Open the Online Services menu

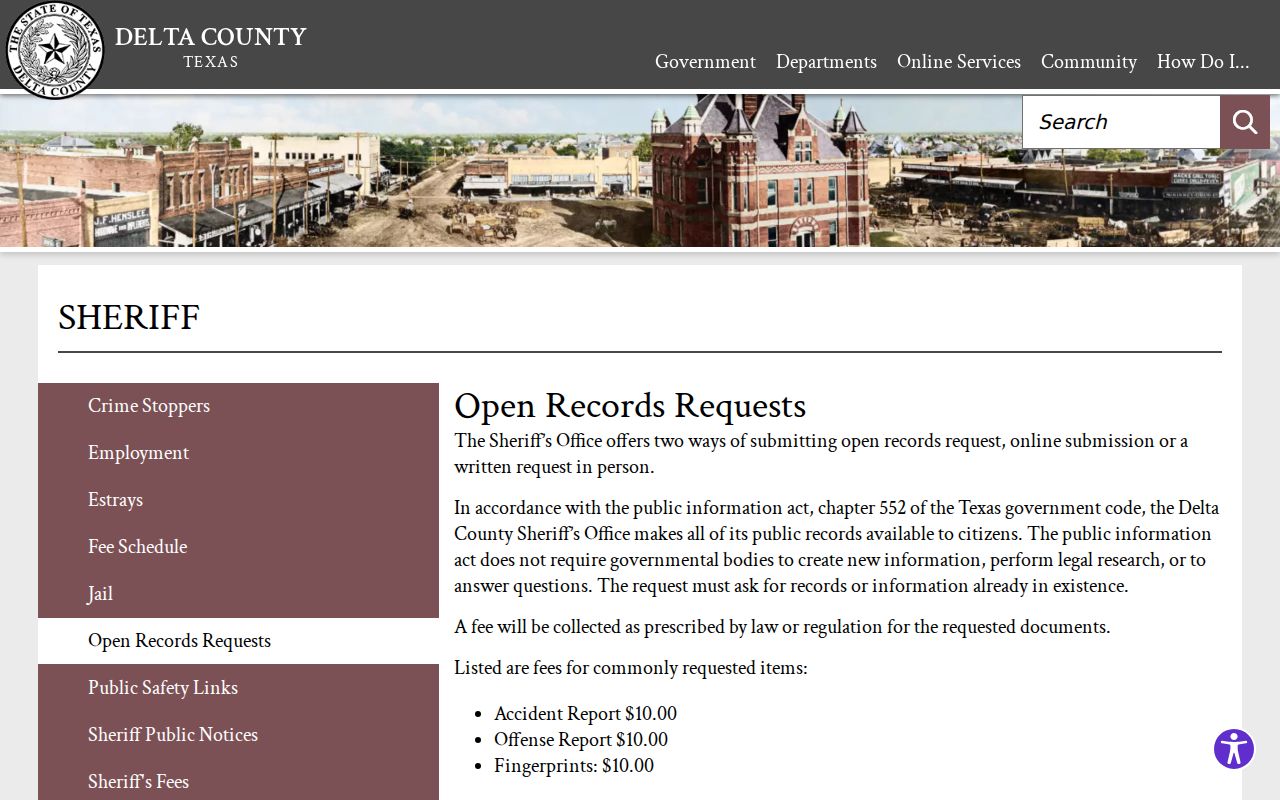(x=959, y=62)
